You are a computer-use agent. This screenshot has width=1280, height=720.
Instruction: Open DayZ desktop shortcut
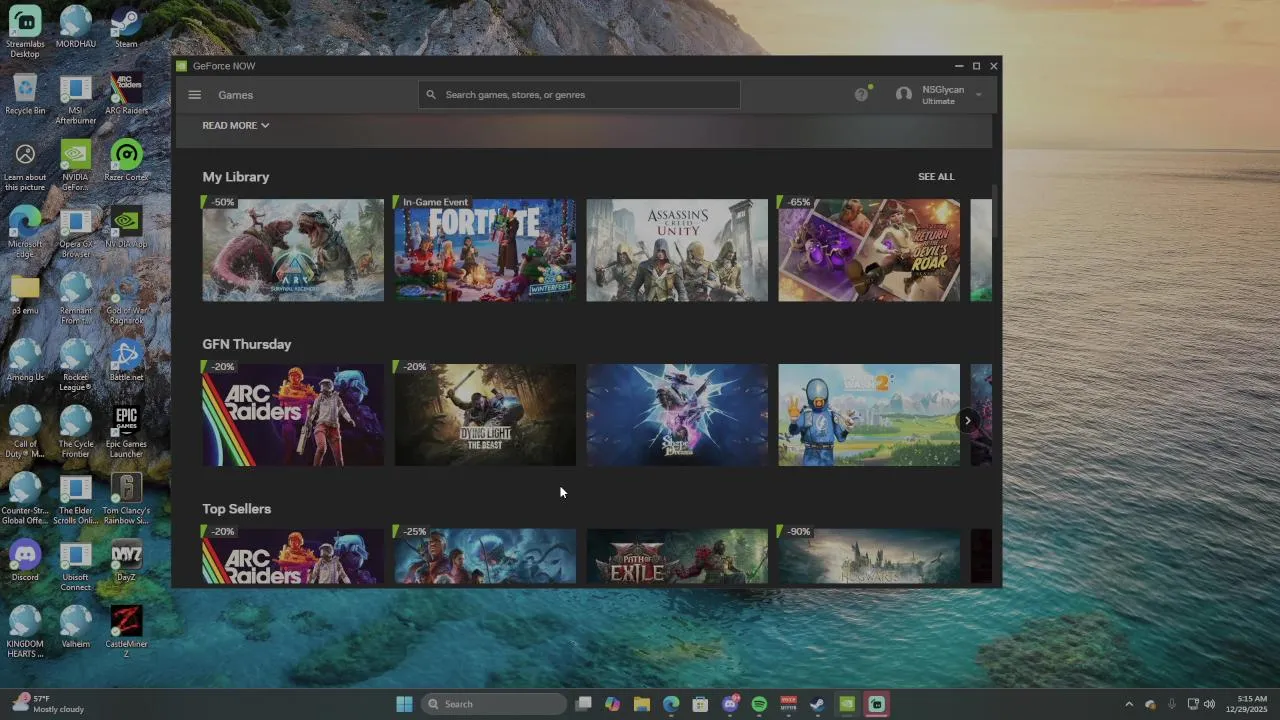click(x=126, y=562)
